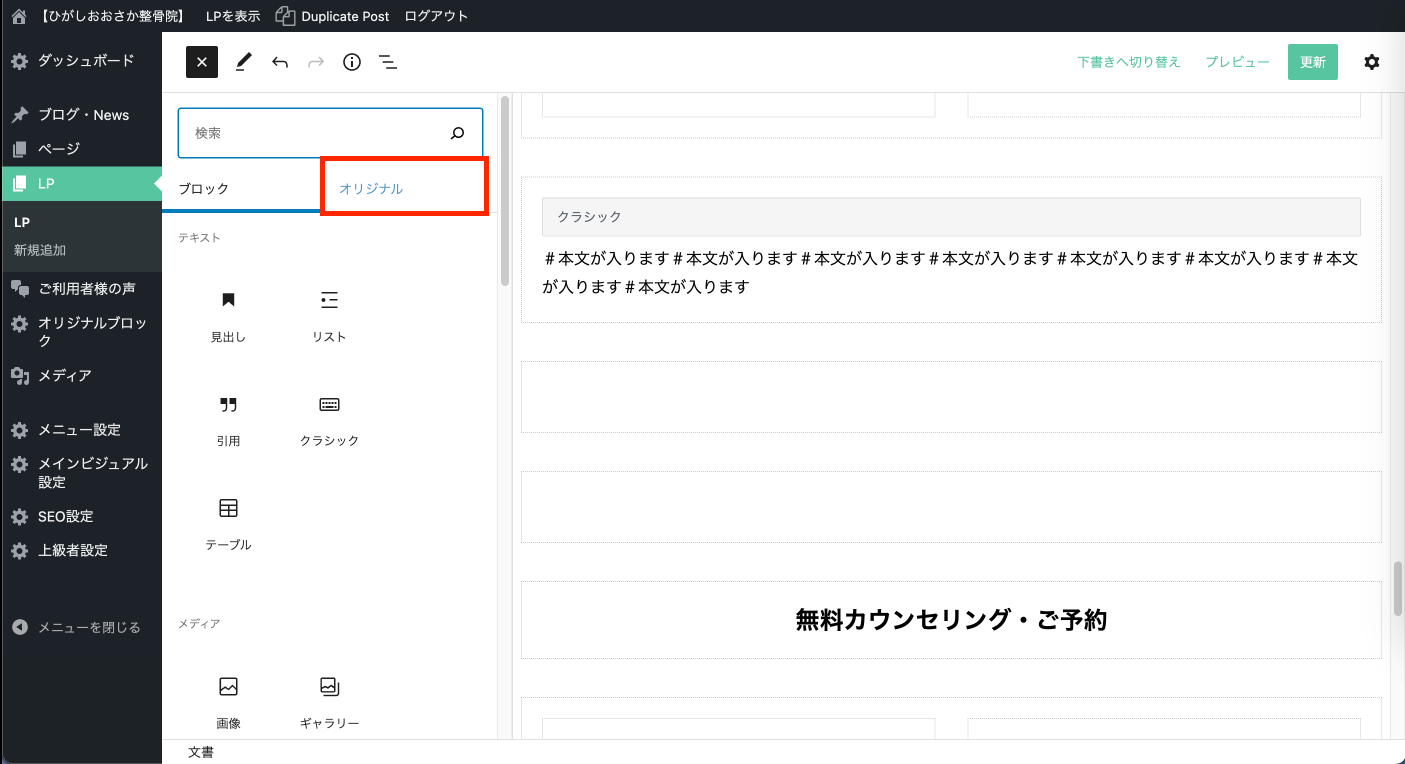Insert a 見出し heading block
This screenshot has width=1405, height=764.
228,315
